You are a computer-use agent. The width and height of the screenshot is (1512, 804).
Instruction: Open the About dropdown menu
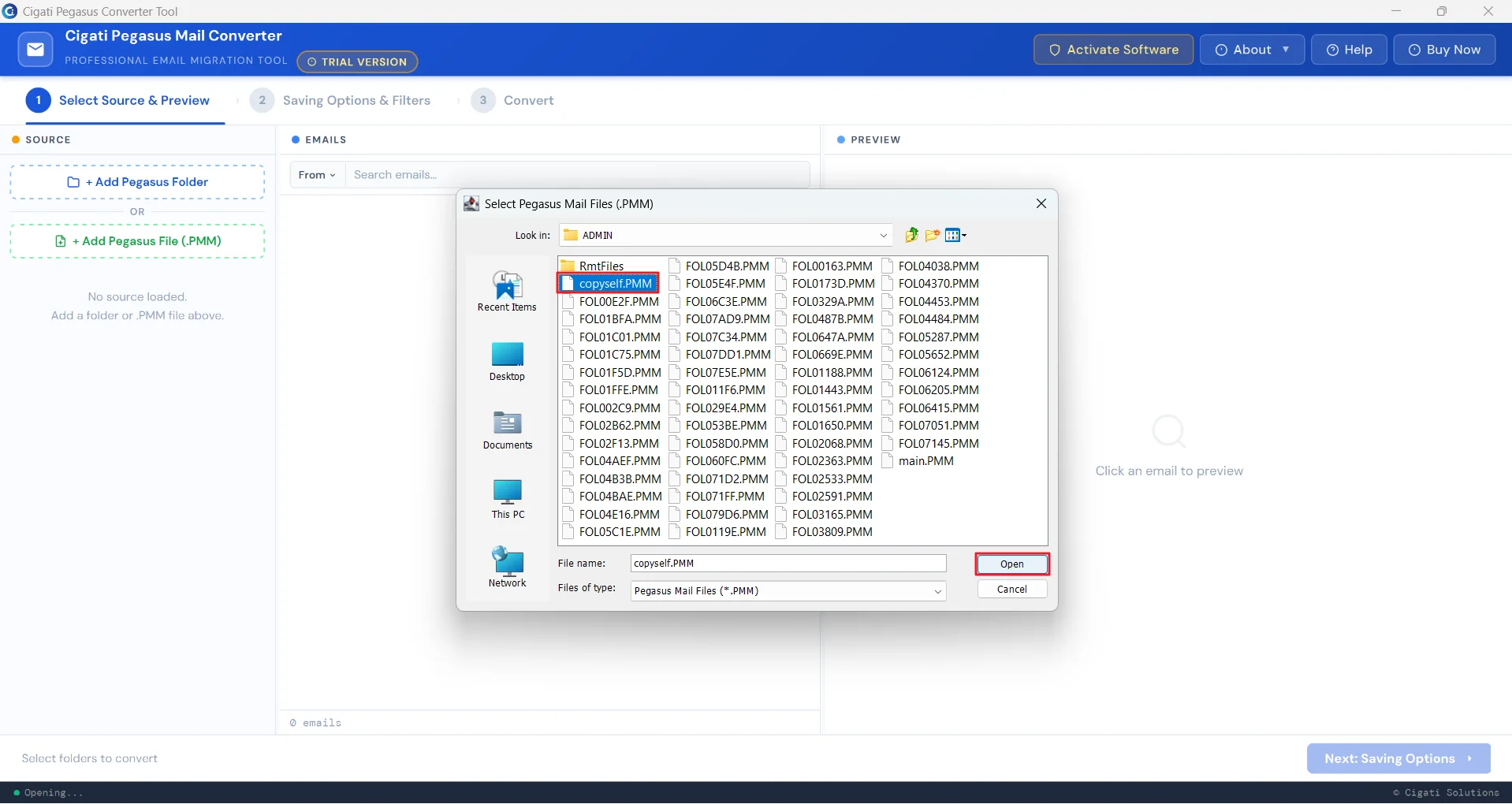click(1252, 50)
